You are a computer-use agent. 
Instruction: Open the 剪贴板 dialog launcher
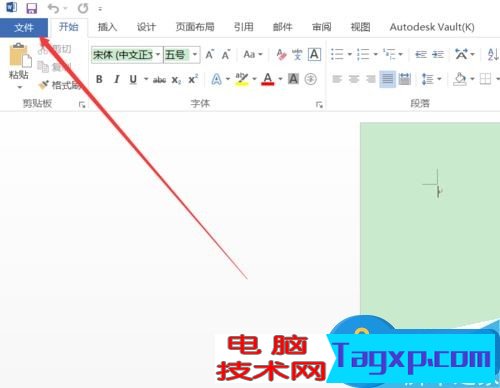click(82, 105)
